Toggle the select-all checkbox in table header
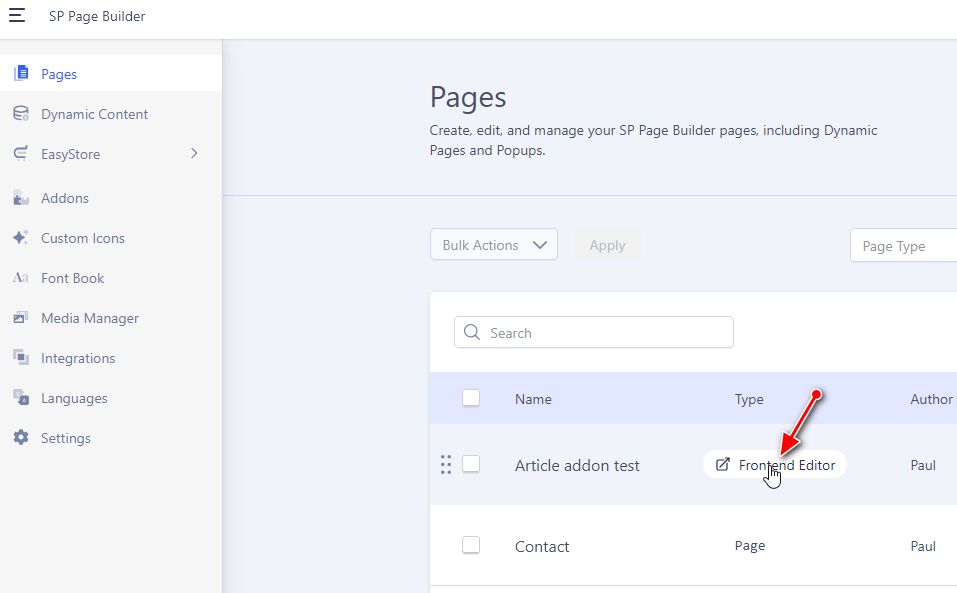This screenshot has width=957, height=593. [471, 398]
